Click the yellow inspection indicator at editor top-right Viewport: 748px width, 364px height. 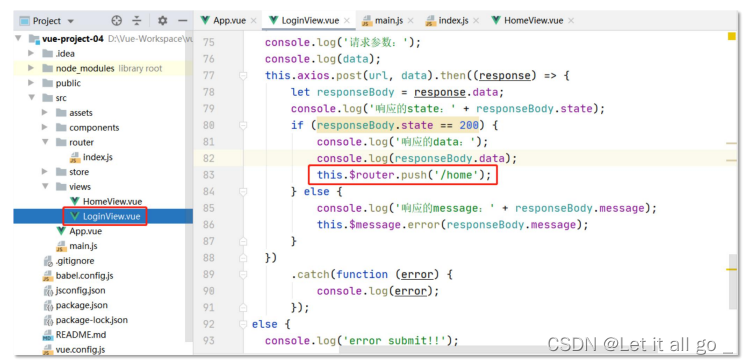point(731,36)
